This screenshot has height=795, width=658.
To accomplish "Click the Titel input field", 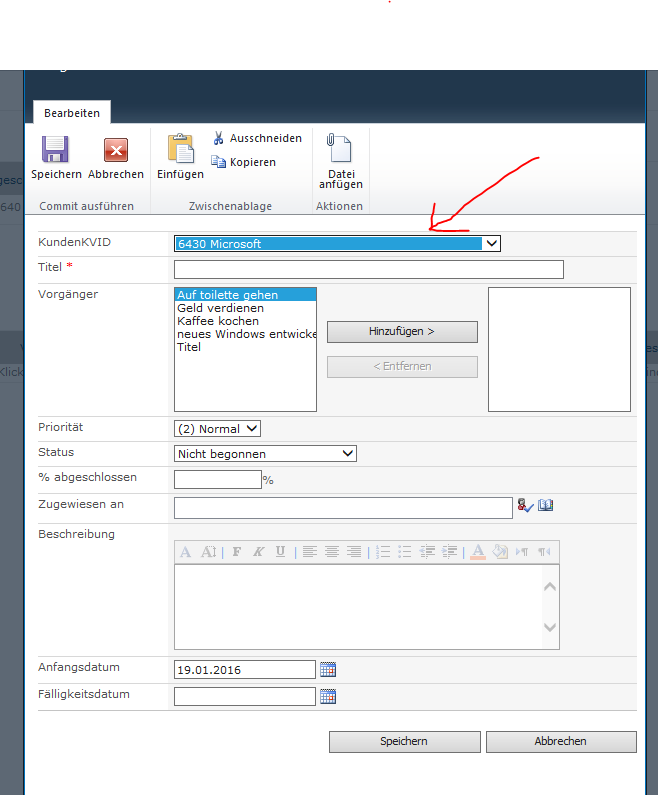I will point(369,269).
